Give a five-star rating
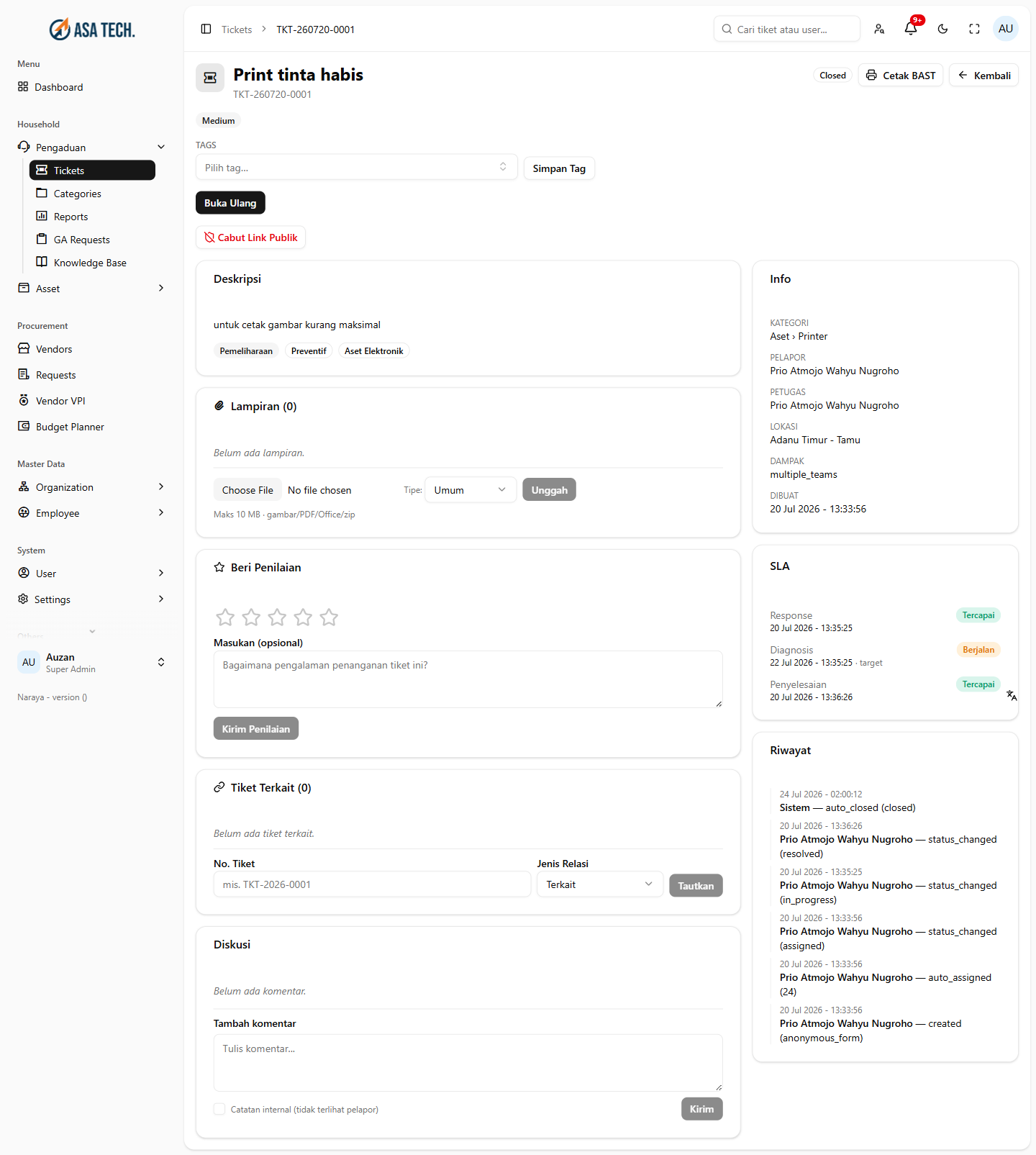 point(329,617)
